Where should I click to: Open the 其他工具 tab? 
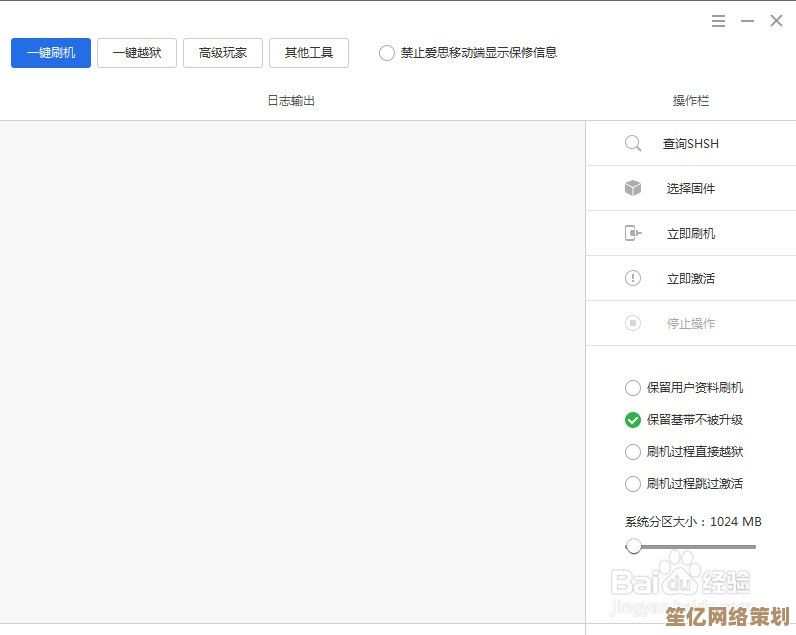pos(309,53)
